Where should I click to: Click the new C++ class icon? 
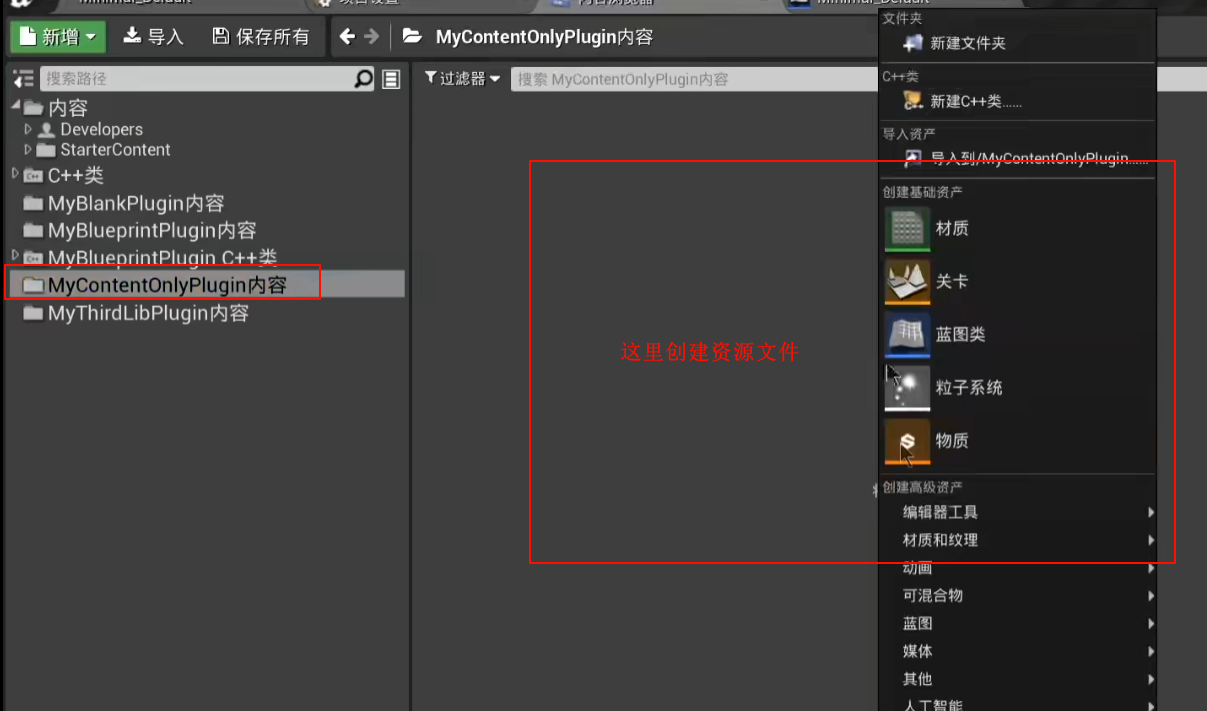[x=912, y=101]
